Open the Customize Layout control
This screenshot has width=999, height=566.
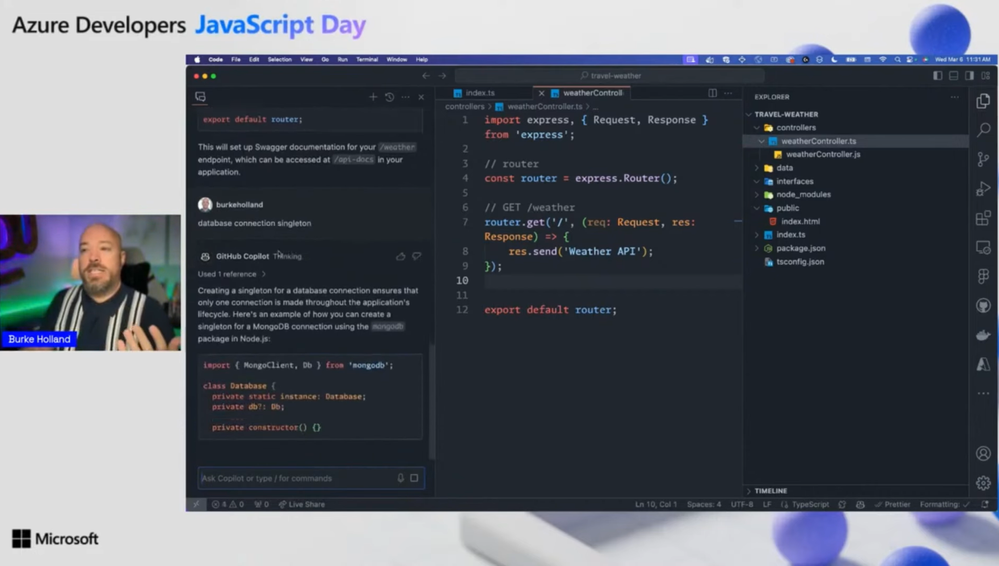coord(986,76)
